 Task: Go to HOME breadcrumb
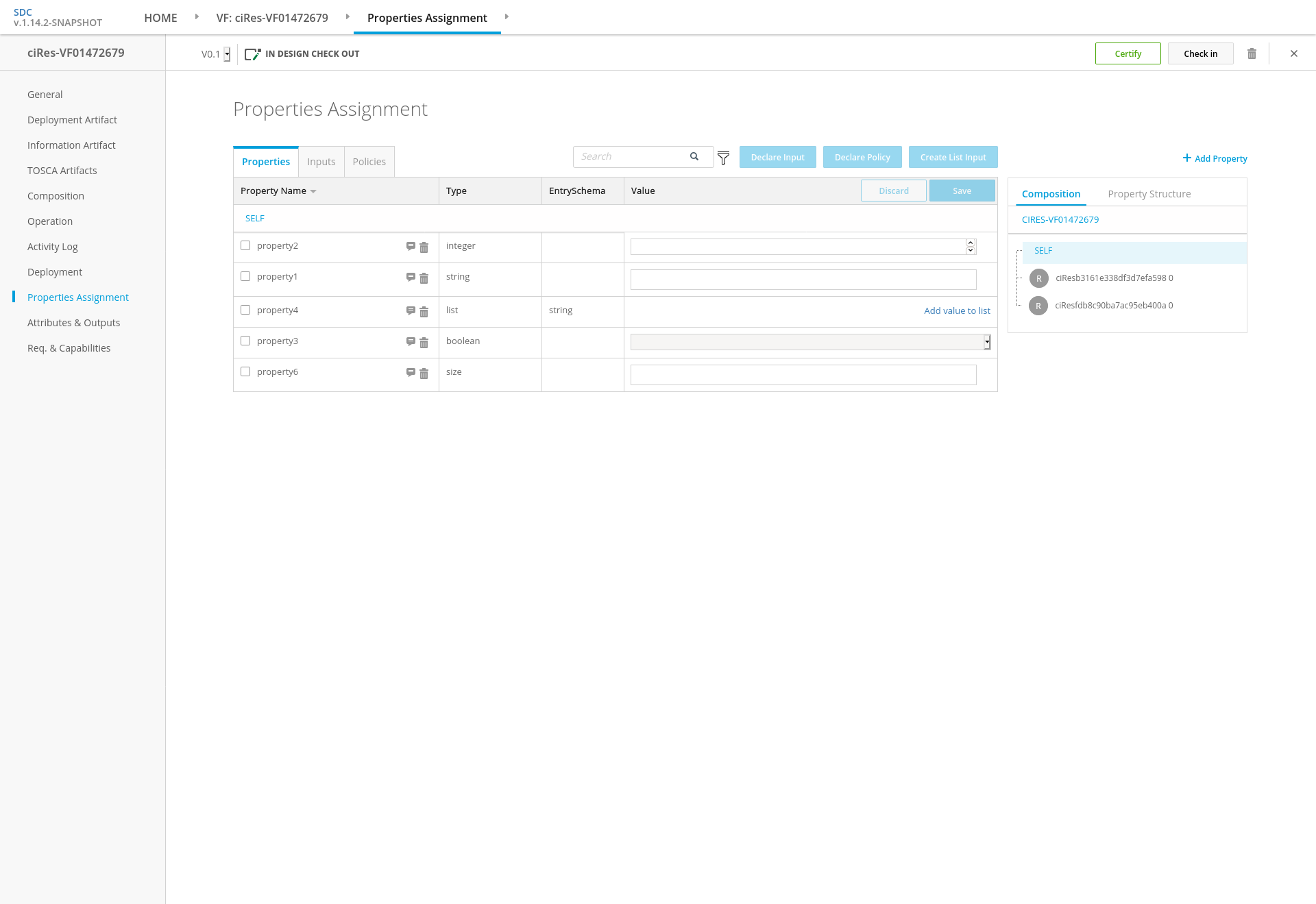[x=160, y=18]
